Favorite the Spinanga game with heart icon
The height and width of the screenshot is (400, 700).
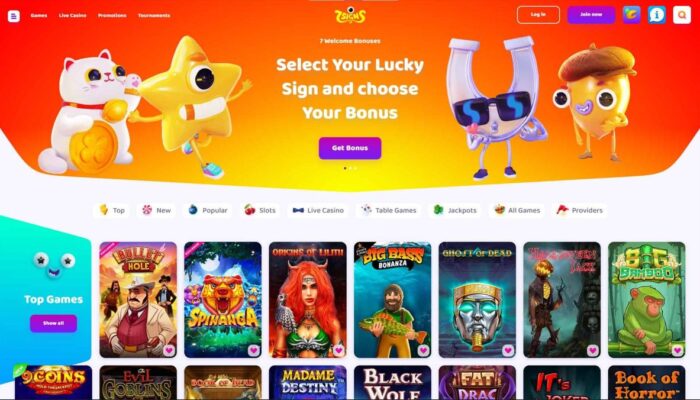click(253, 350)
